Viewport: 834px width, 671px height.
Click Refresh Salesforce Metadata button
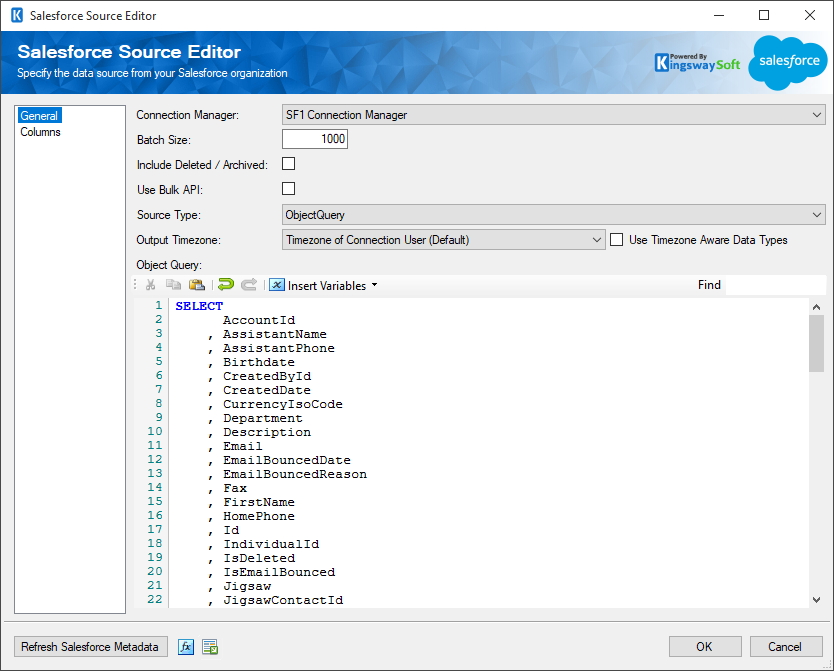point(90,647)
